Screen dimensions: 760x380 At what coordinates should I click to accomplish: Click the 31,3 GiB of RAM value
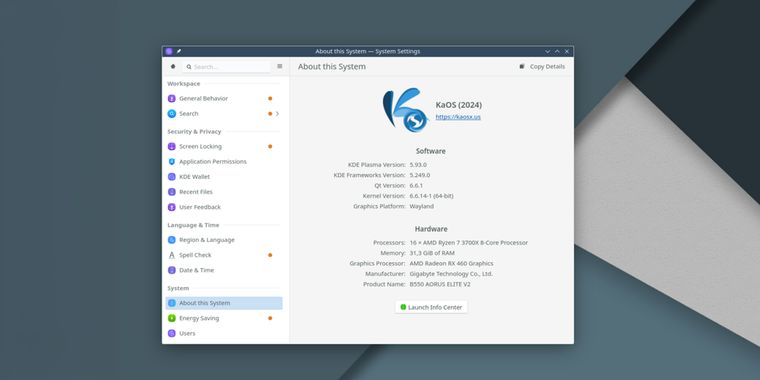pyautogui.click(x=432, y=253)
